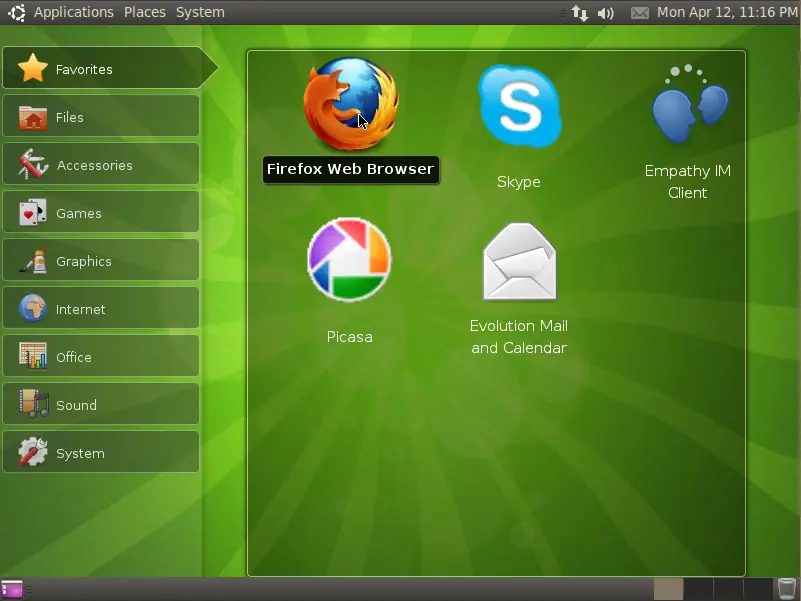The height and width of the screenshot is (601, 801).
Task: Open the Sound category
Action: [101, 404]
